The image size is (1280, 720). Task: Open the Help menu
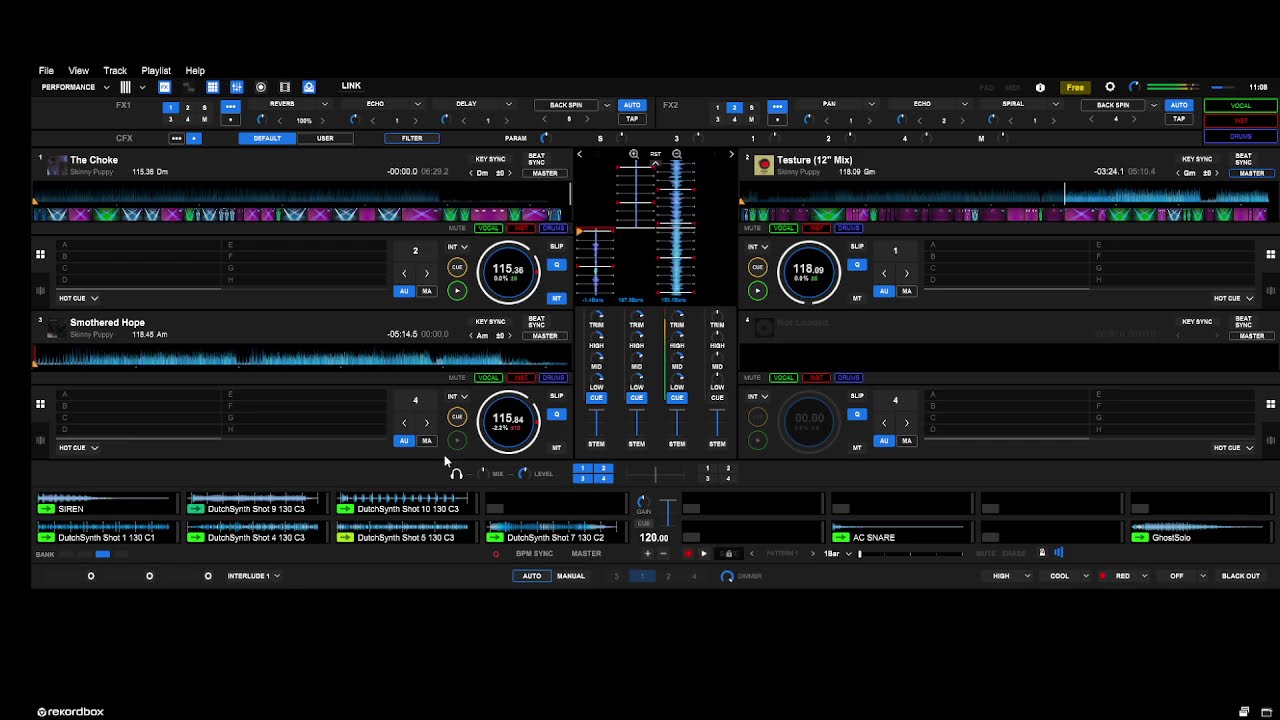coord(195,71)
